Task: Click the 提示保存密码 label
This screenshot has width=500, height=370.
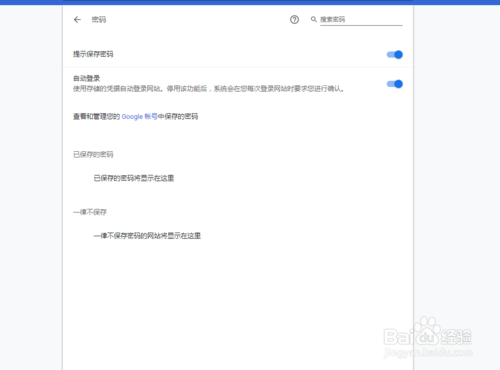Action: pos(93,54)
